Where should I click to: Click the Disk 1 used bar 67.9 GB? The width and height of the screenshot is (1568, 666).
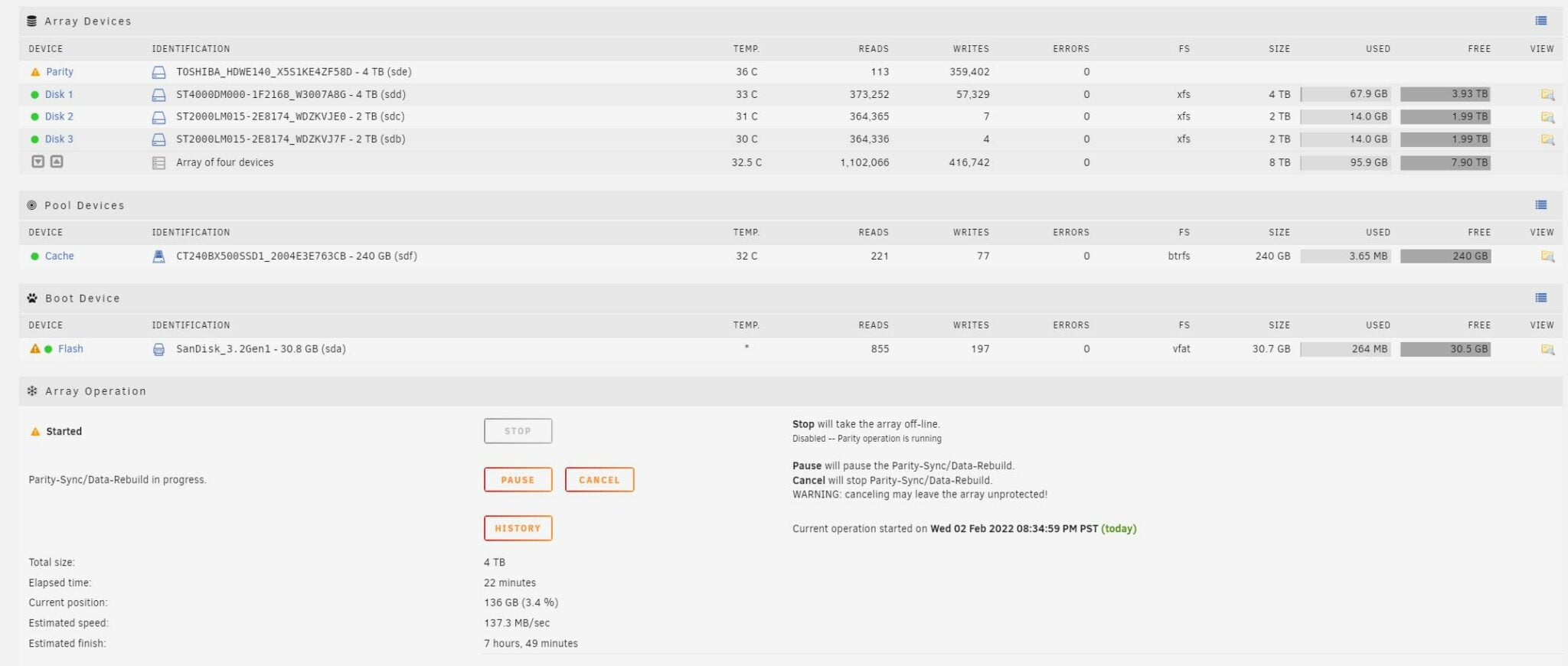click(1345, 94)
